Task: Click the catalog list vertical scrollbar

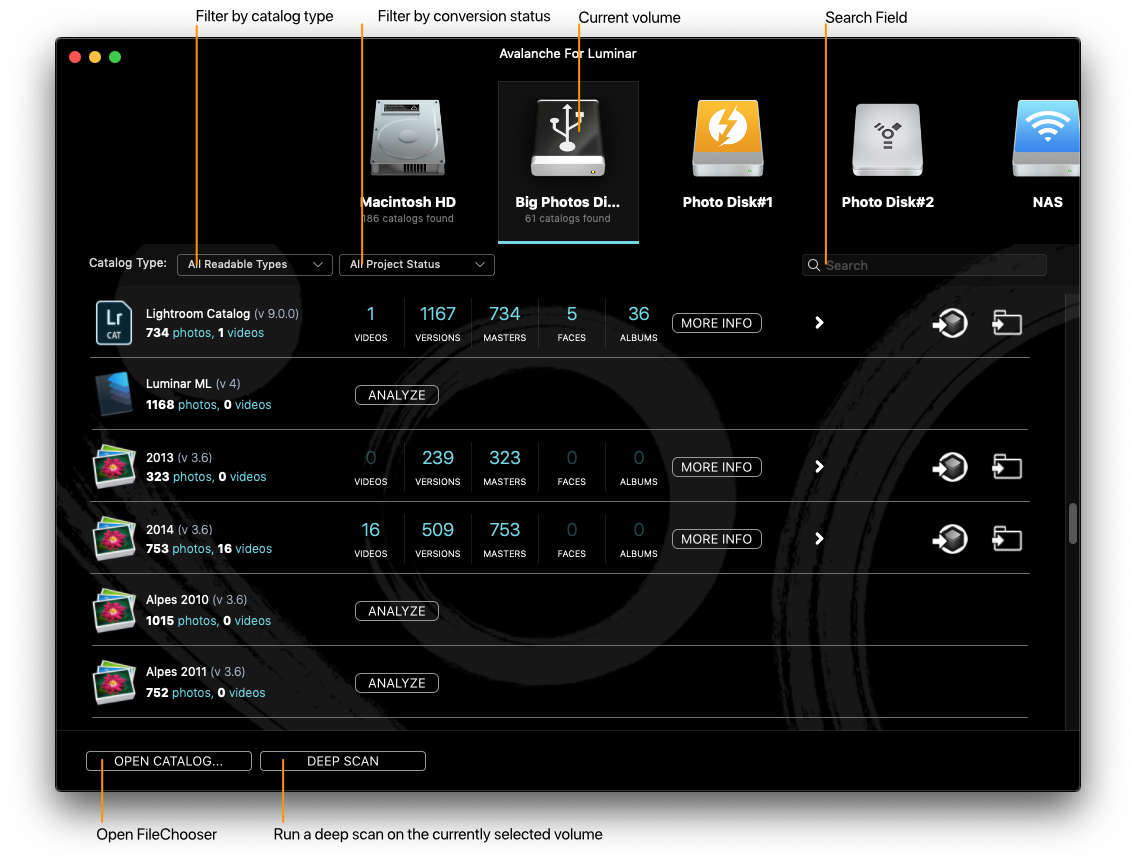Action: tap(1073, 523)
